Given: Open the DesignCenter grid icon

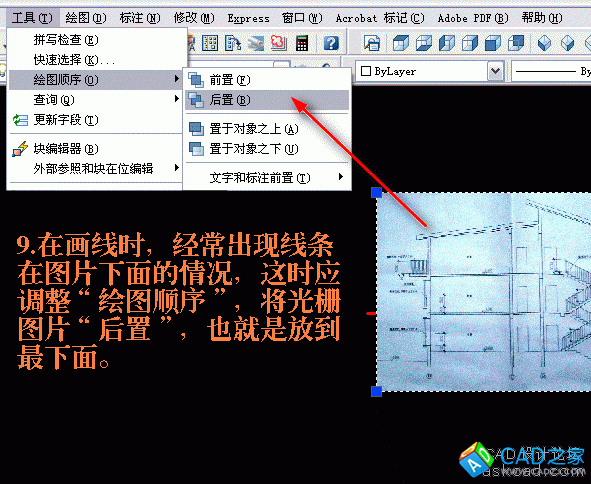Looking at the screenshot, I should point(210,43).
